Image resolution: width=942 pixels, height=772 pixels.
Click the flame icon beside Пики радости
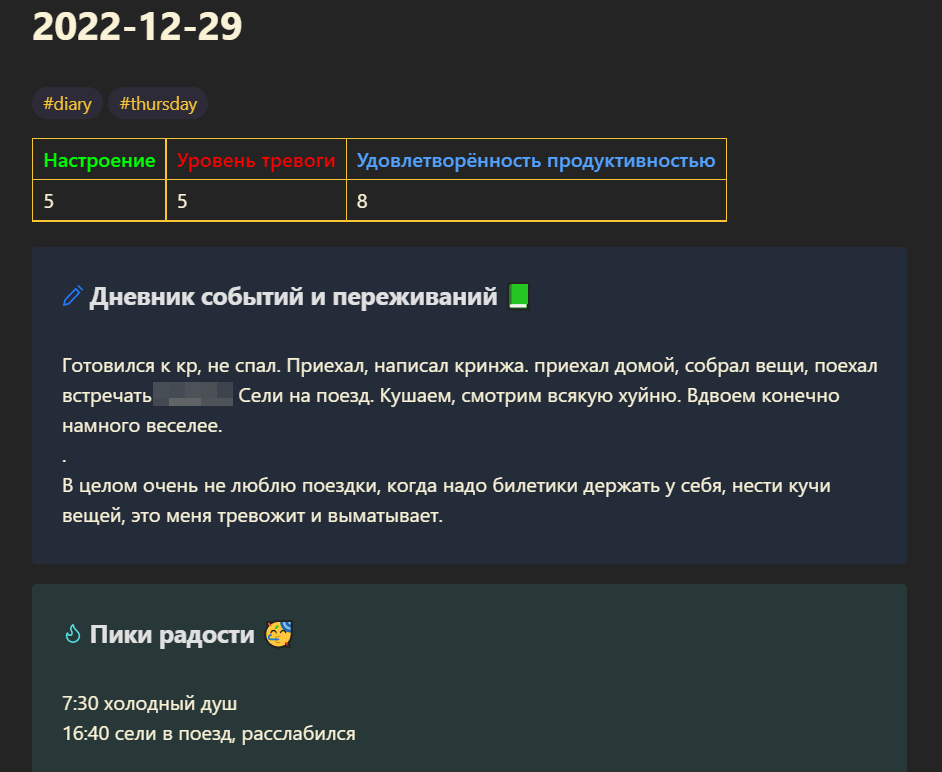(73, 634)
